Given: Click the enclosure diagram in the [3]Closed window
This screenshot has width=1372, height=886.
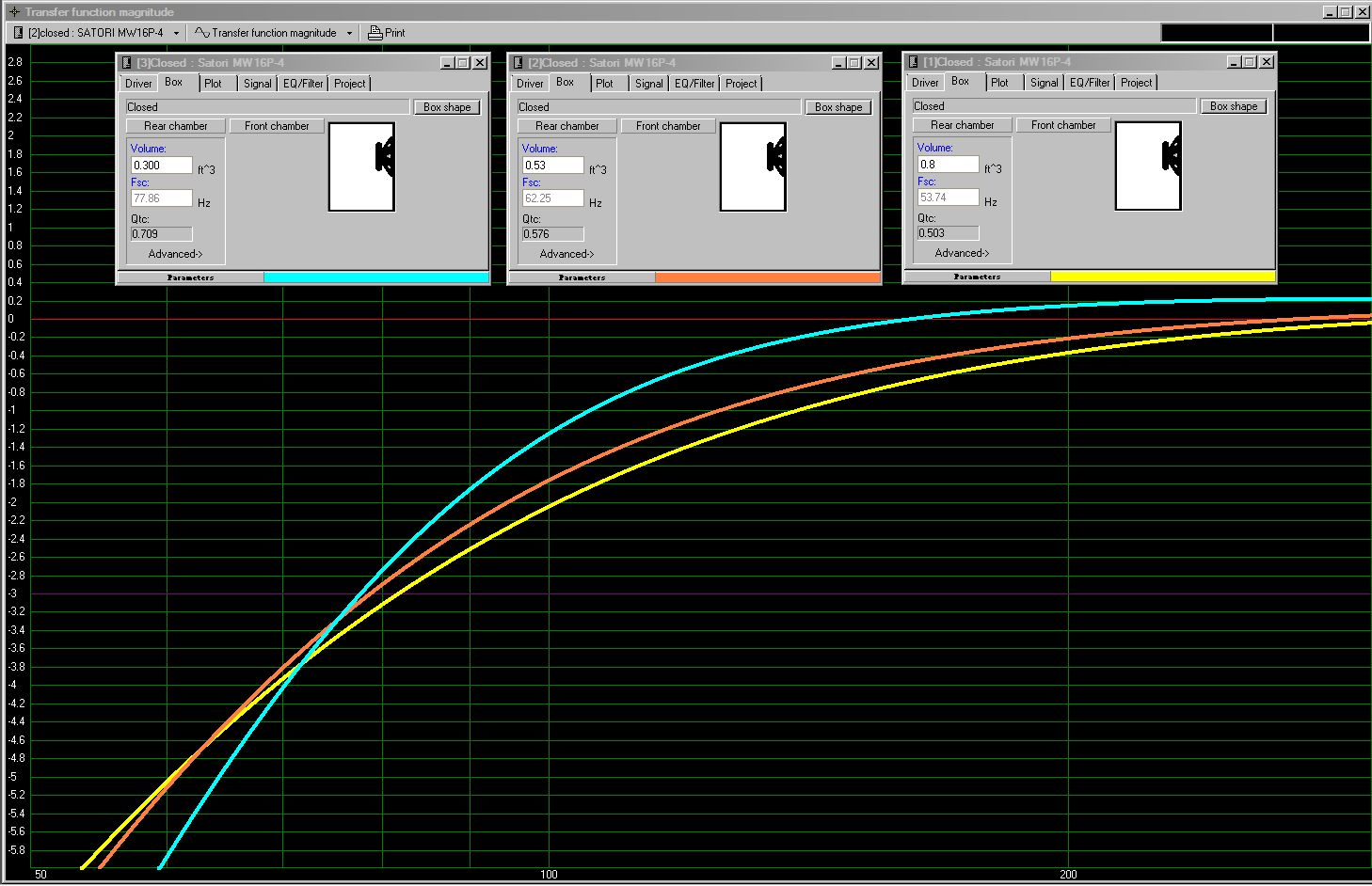Looking at the screenshot, I should (361, 167).
